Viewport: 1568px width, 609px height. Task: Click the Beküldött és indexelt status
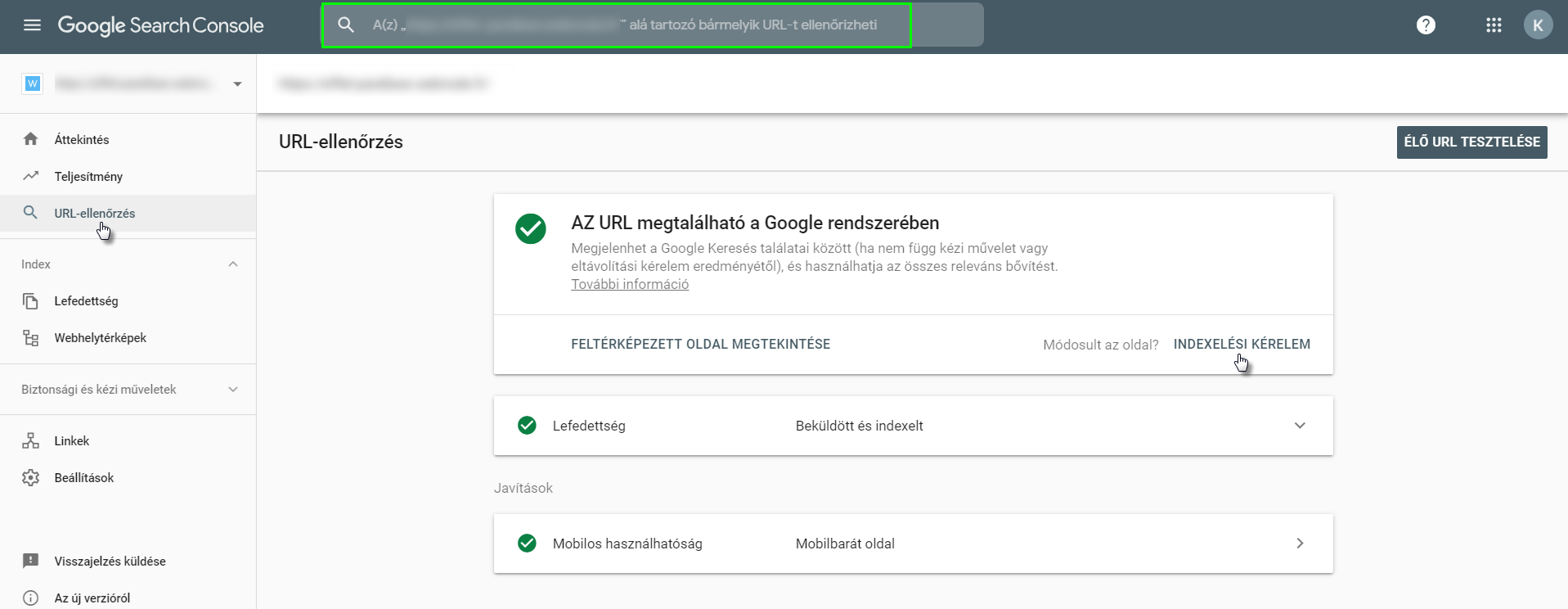tap(859, 426)
